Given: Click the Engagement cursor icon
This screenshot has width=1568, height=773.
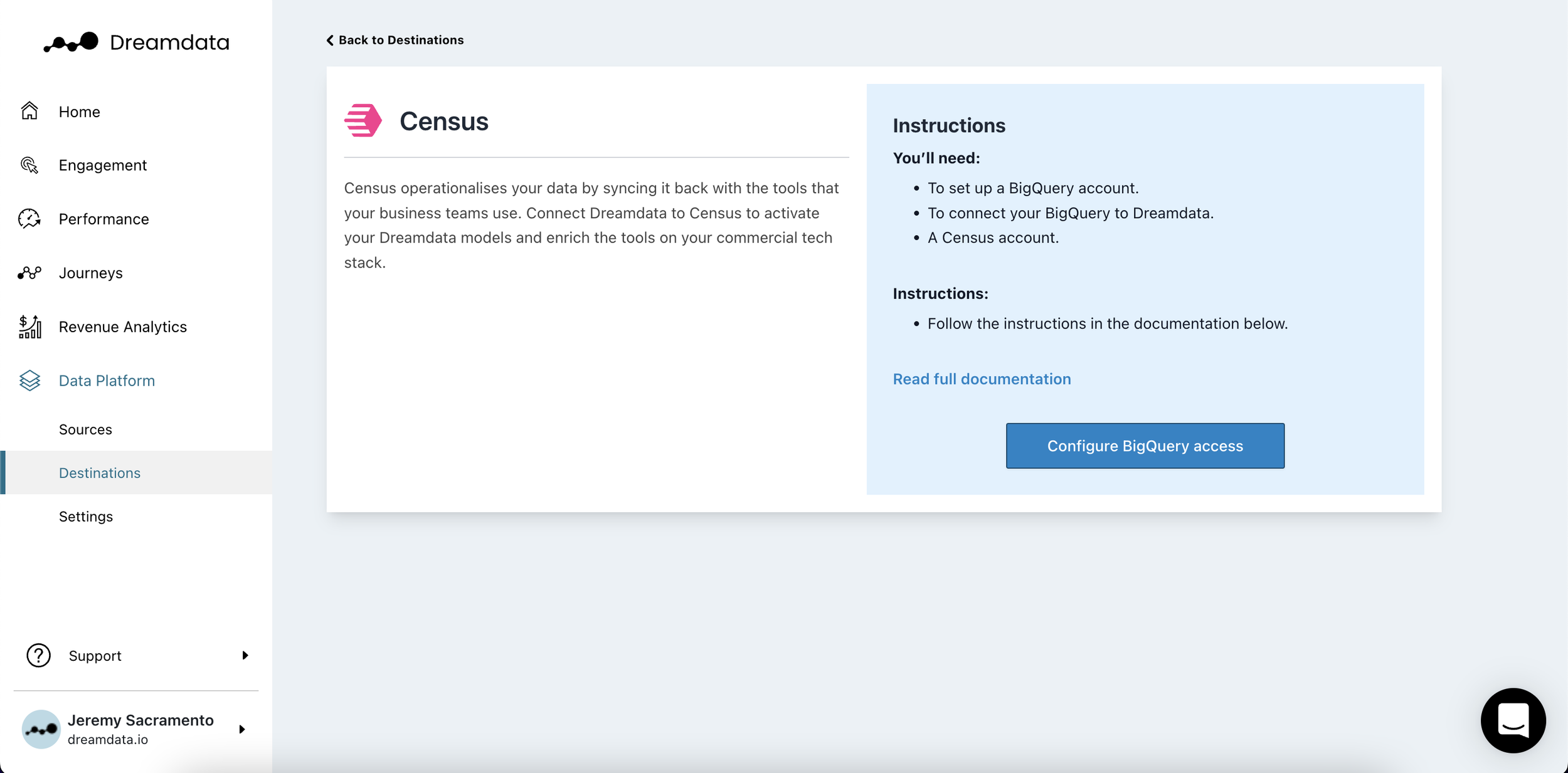Looking at the screenshot, I should [29, 165].
